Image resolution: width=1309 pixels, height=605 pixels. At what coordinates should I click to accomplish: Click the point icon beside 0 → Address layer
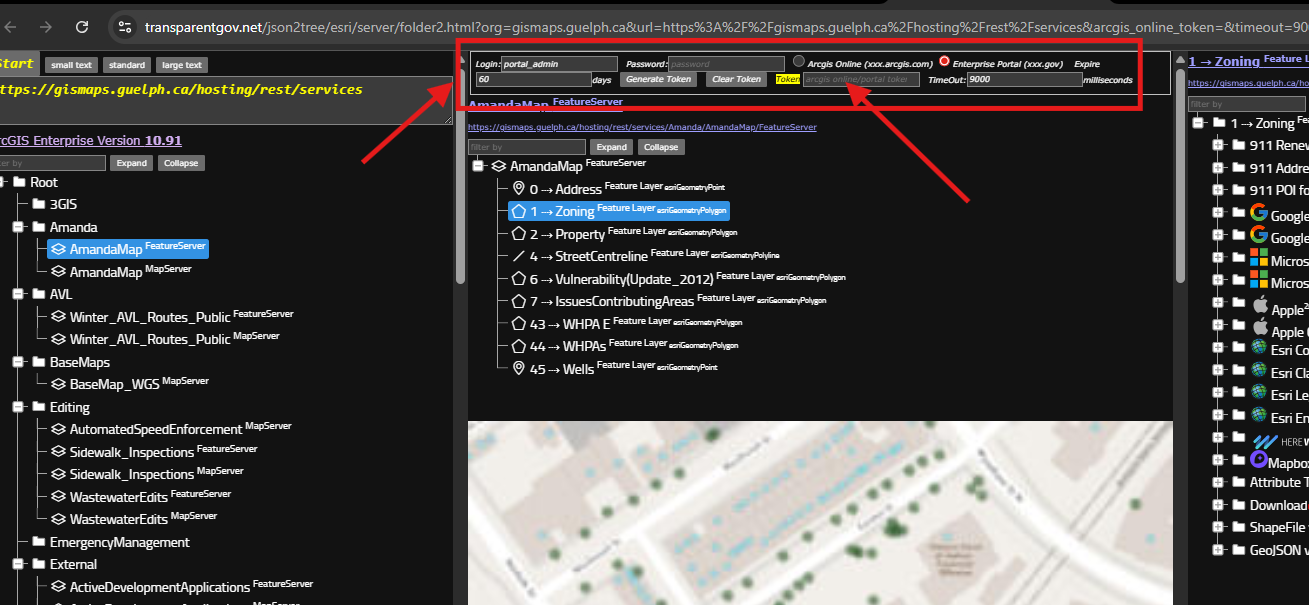(518, 188)
